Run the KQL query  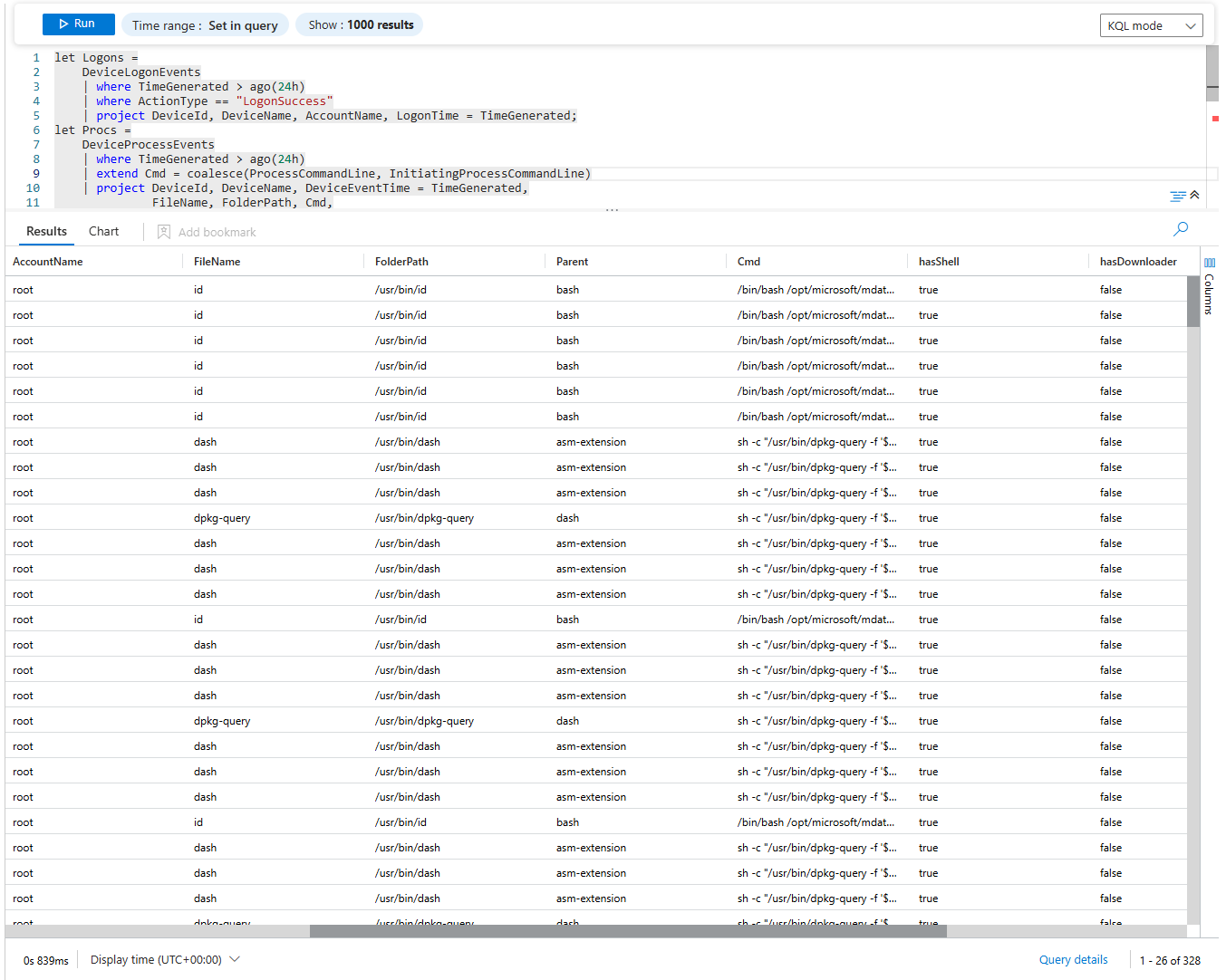(x=78, y=24)
